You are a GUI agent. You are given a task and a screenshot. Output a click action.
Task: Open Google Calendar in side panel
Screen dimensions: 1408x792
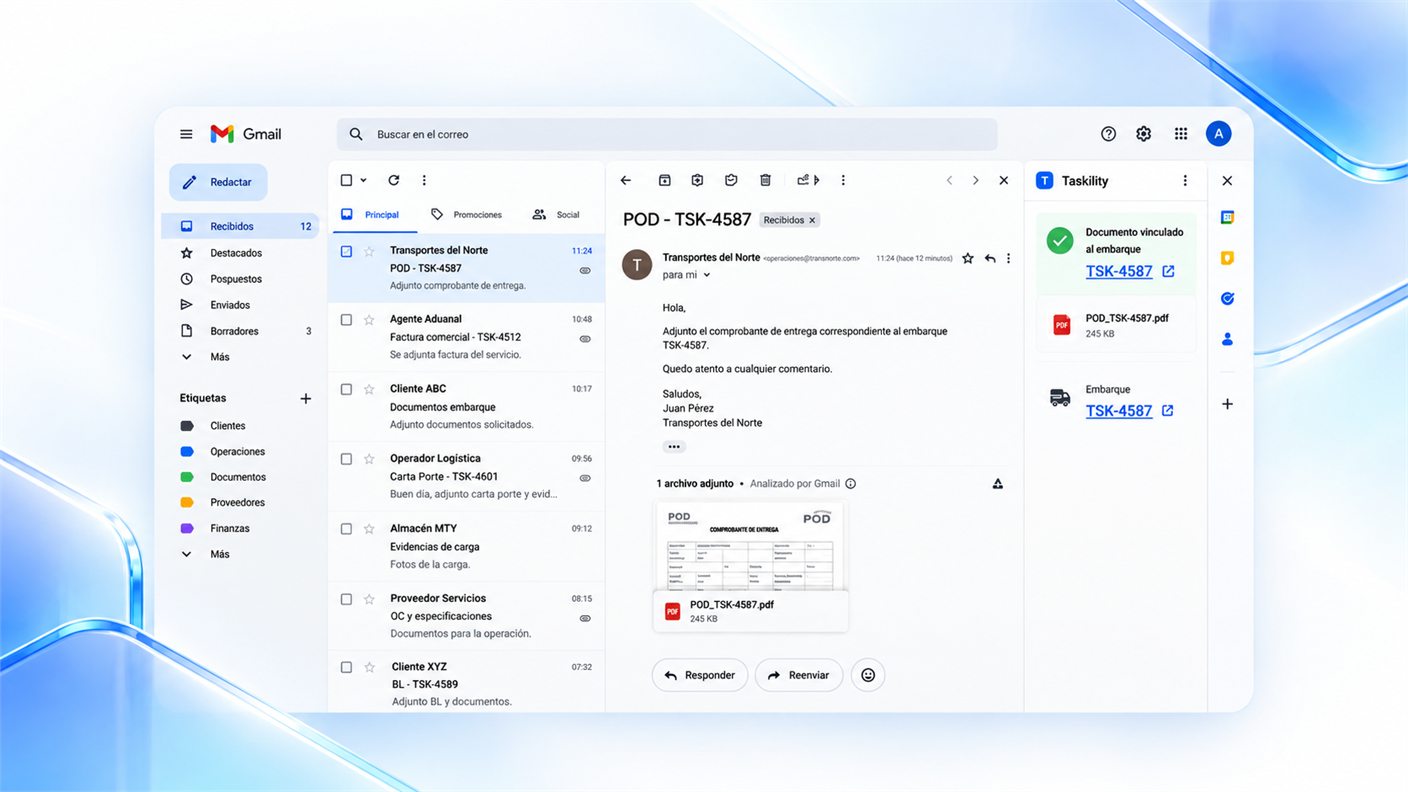(x=1227, y=217)
